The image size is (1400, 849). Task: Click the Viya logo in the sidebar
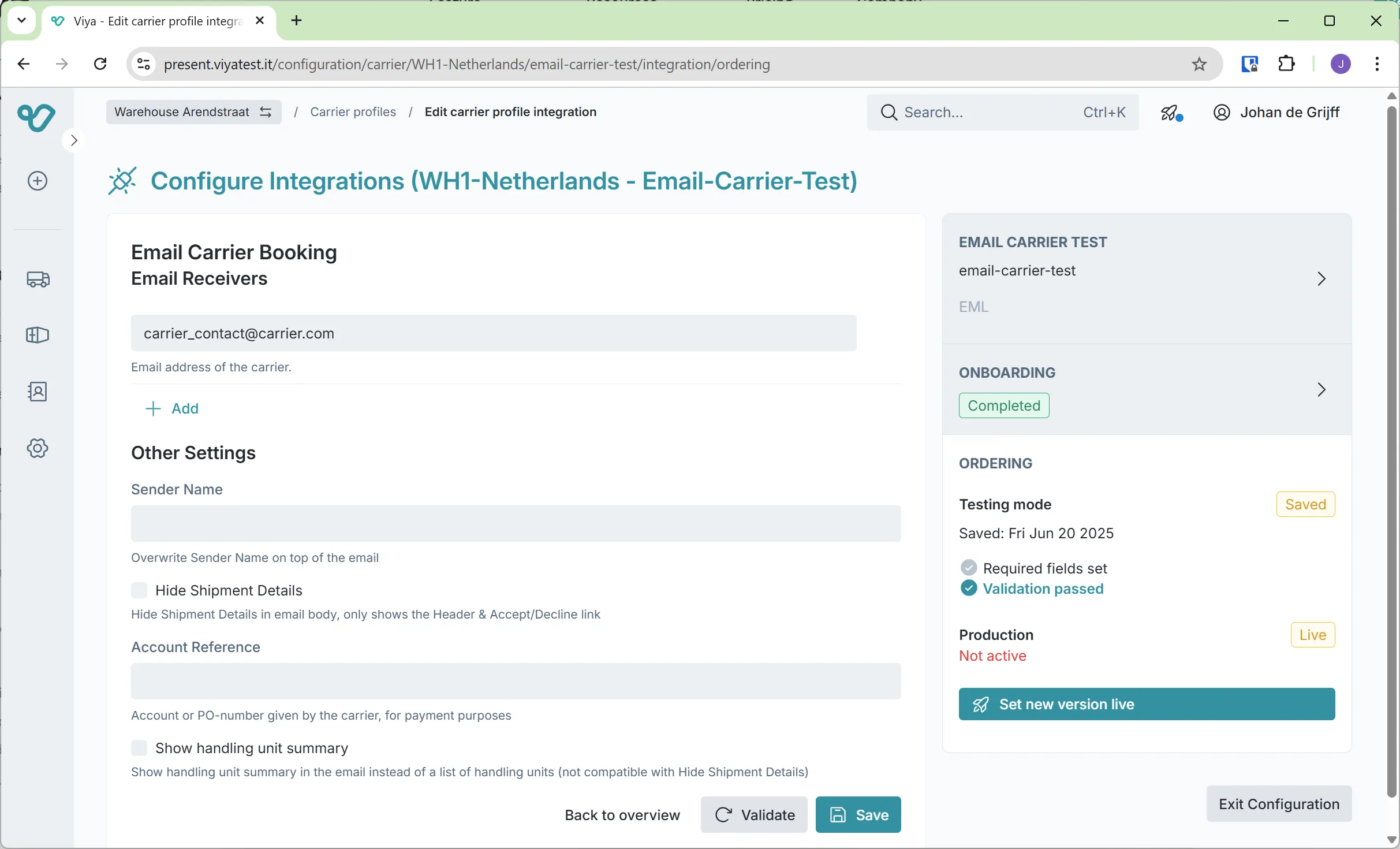click(x=36, y=118)
